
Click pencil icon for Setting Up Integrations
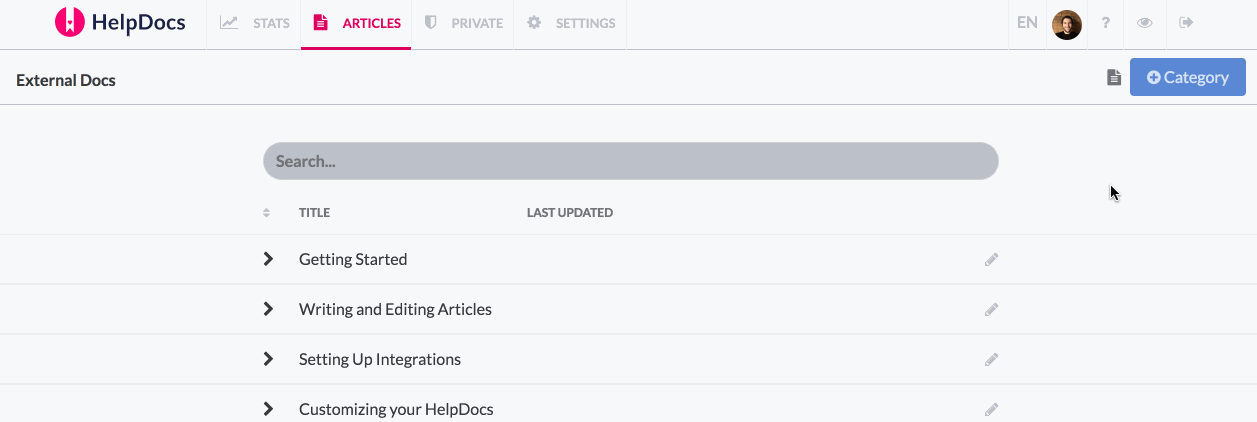[x=991, y=360]
